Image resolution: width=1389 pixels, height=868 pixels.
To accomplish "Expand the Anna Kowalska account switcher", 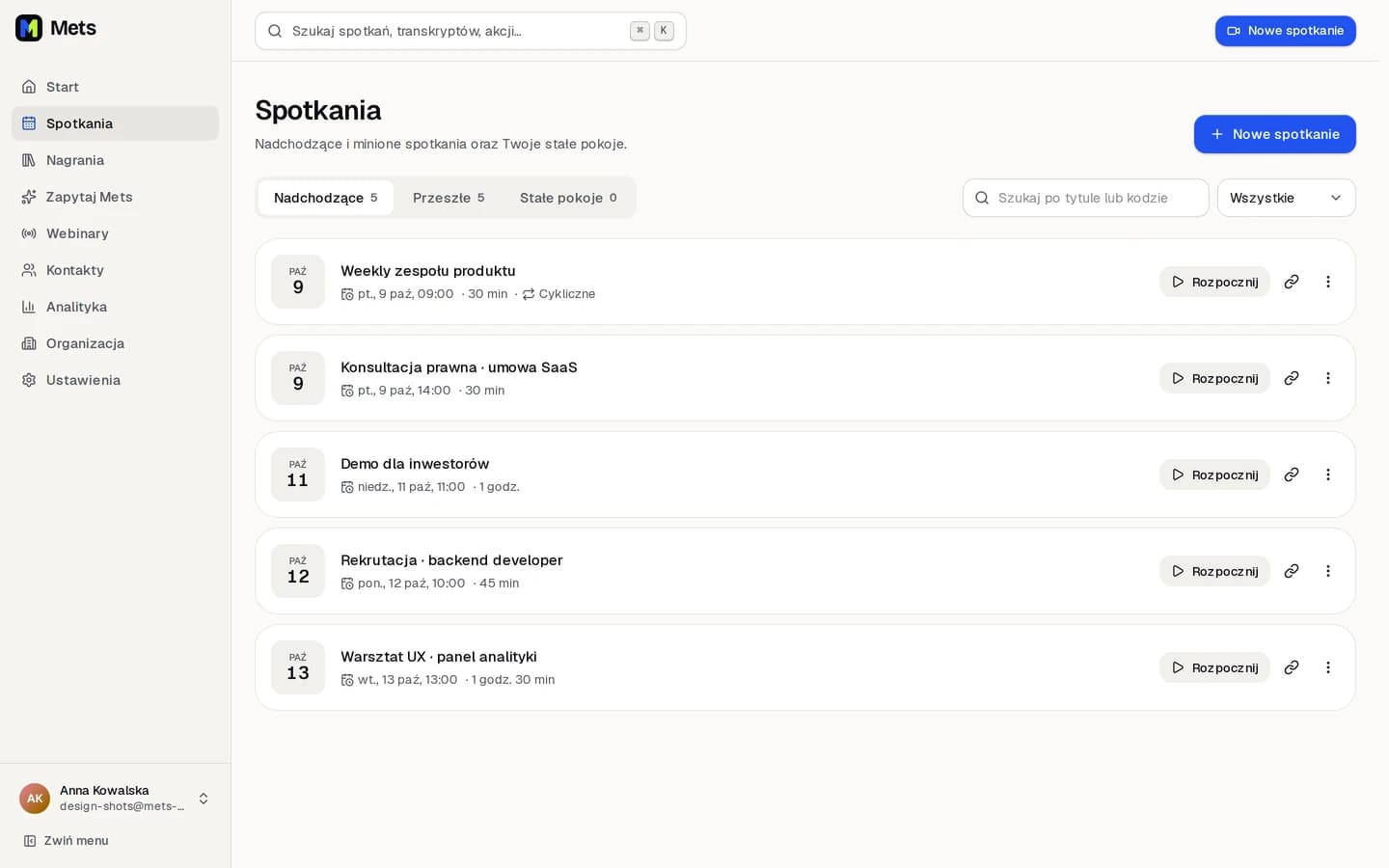I will click(115, 799).
